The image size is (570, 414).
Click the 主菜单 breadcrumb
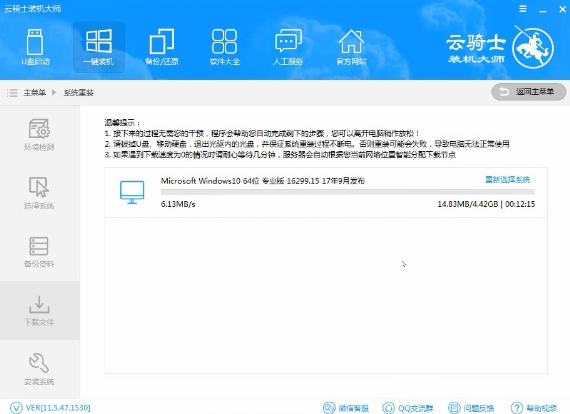(x=35, y=93)
